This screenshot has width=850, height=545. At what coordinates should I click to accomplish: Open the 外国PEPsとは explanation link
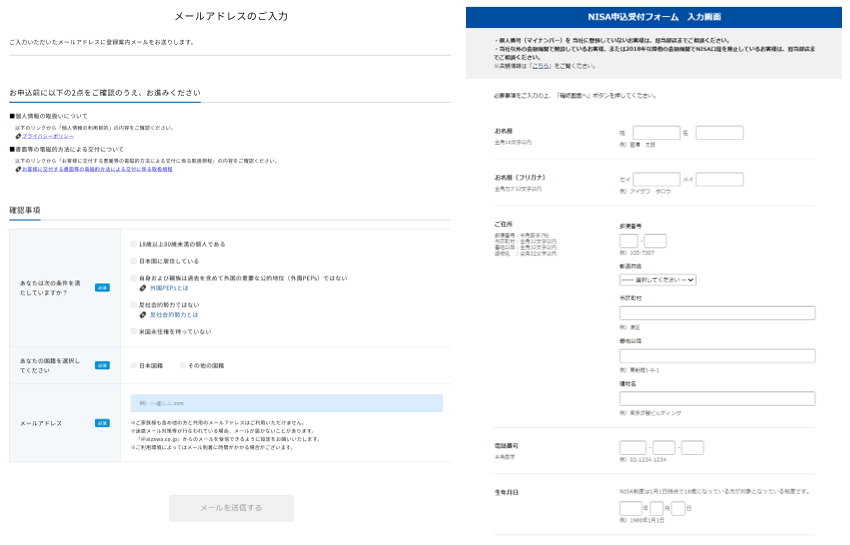point(170,287)
